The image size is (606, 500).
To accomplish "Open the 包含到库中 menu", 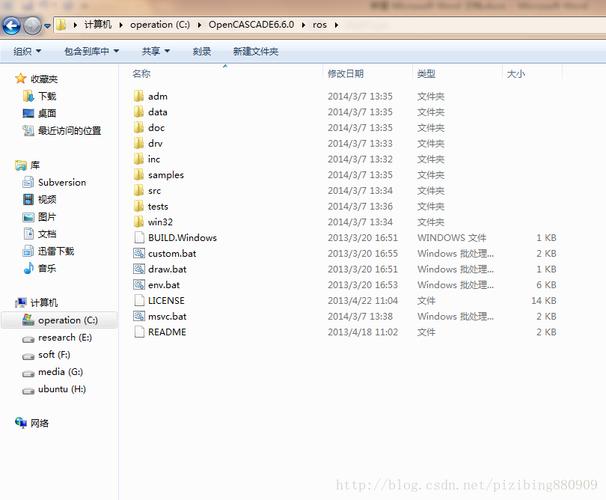I will click(x=92, y=51).
